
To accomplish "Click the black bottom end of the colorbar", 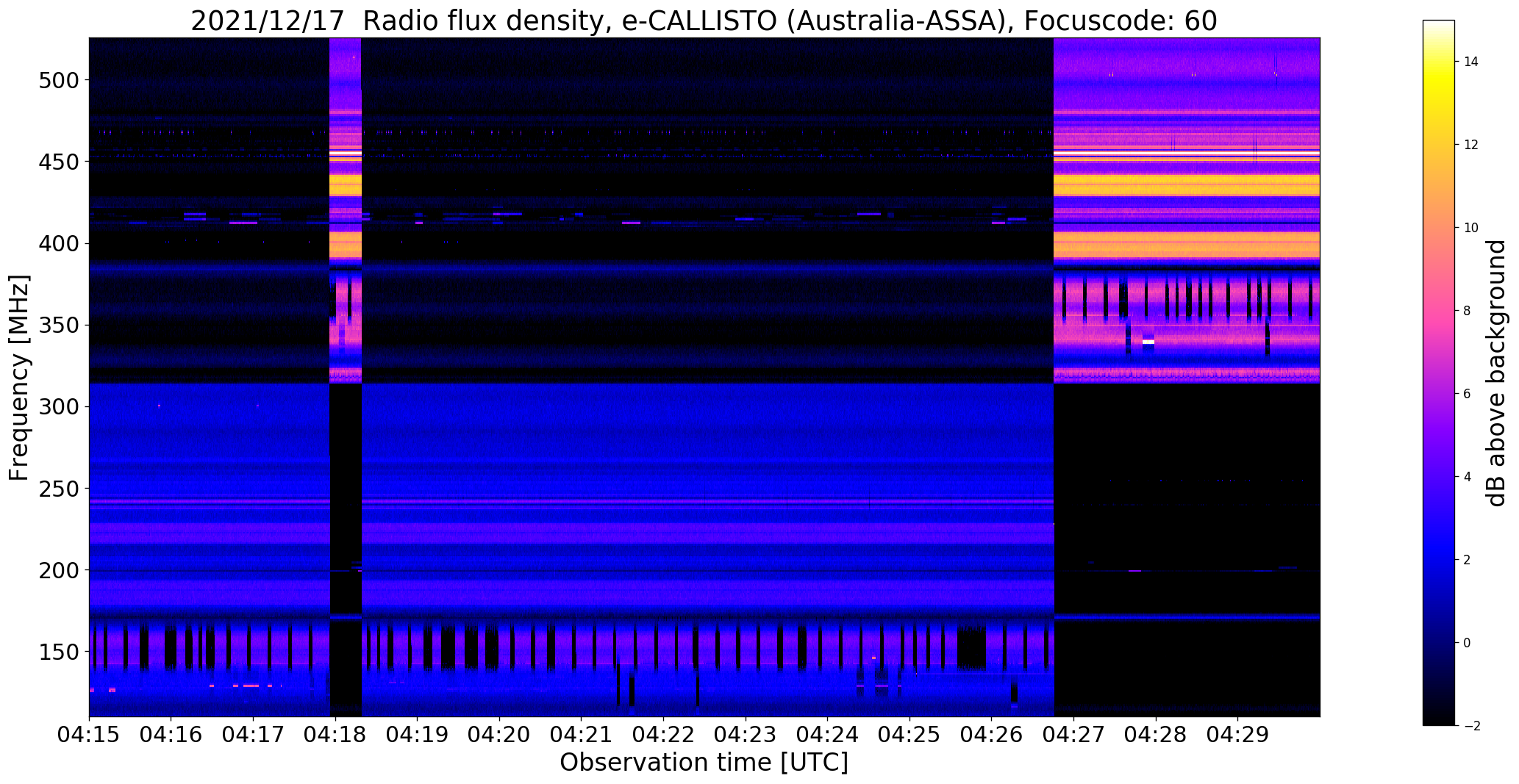I will coord(1439,717).
